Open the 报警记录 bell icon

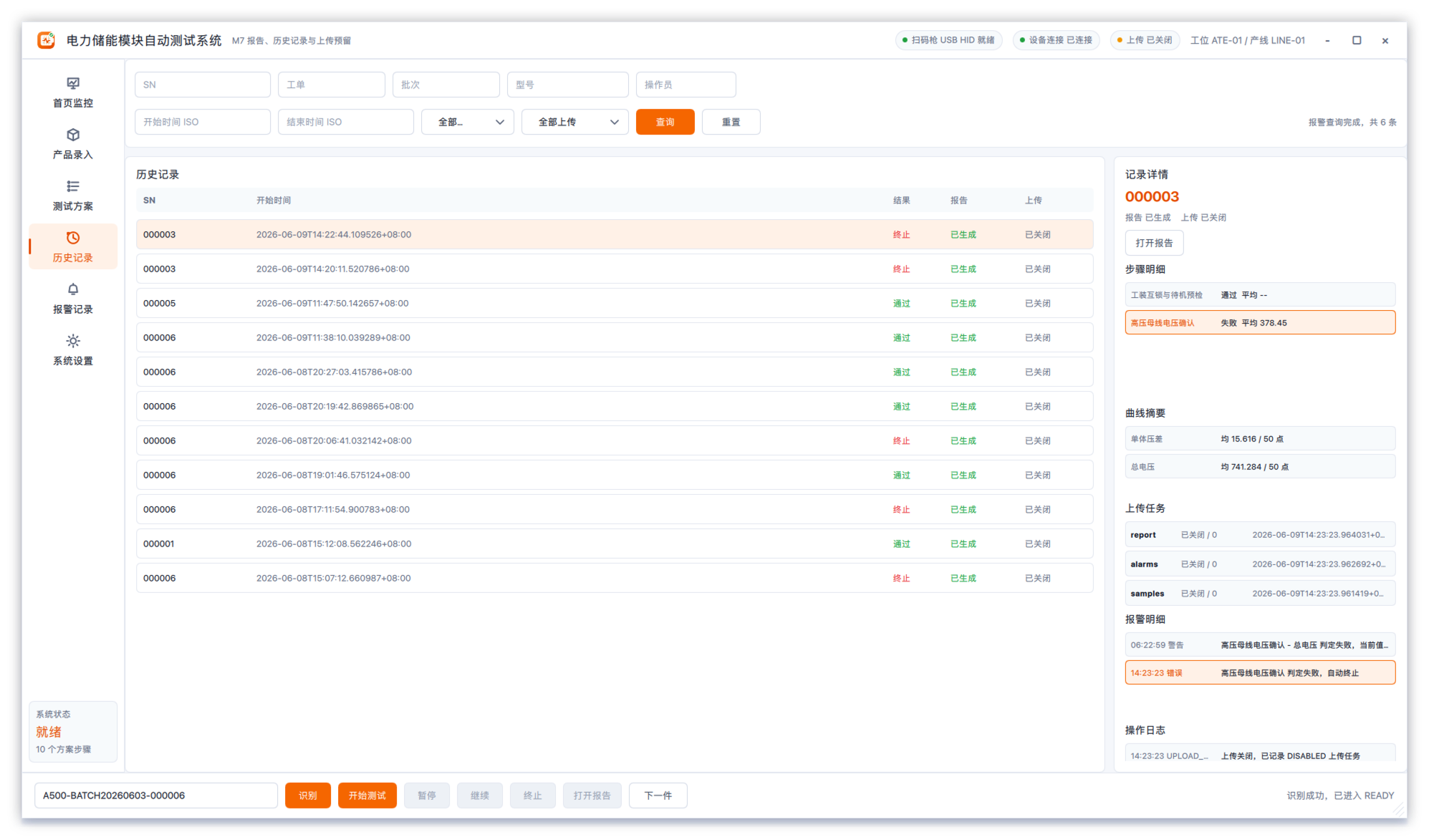point(73,290)
